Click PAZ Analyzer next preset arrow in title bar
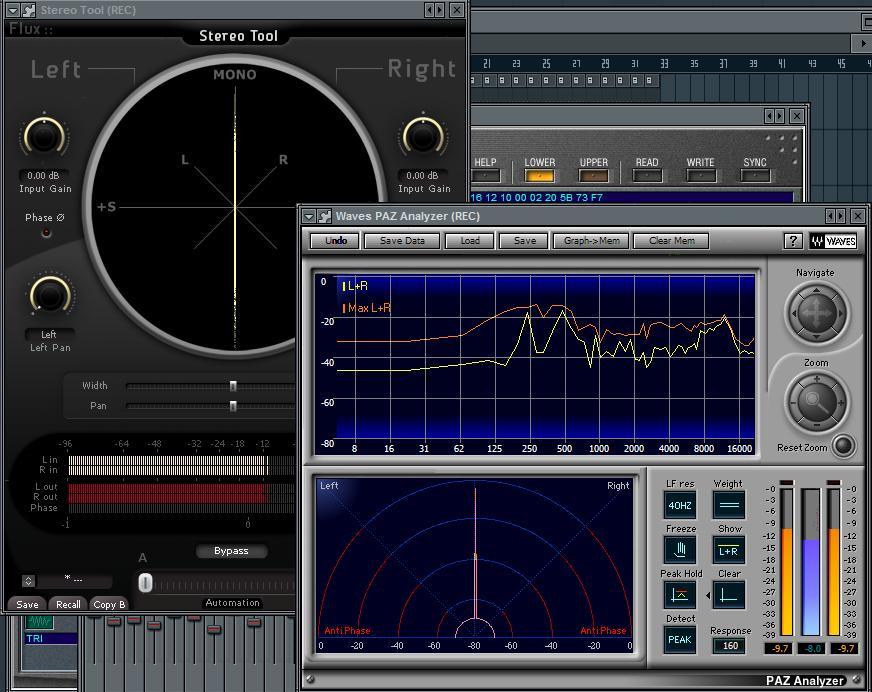 pos(841,216)
